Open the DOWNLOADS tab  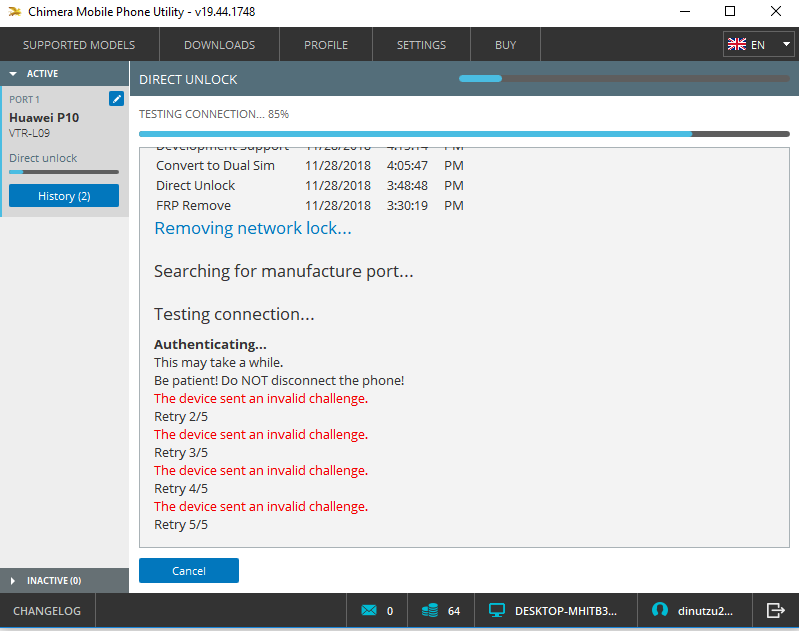pos(220,45)
